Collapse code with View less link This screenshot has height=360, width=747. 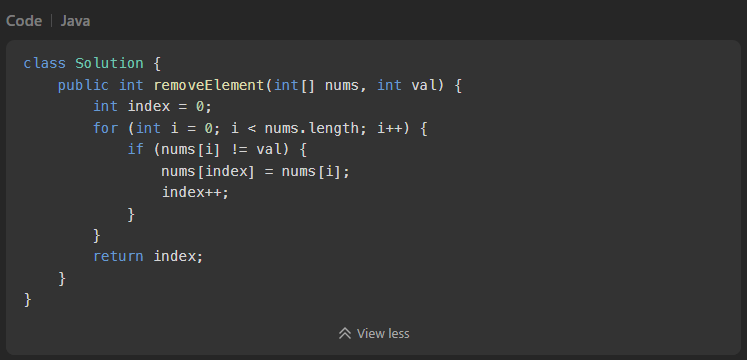click(x=374, y=334)
